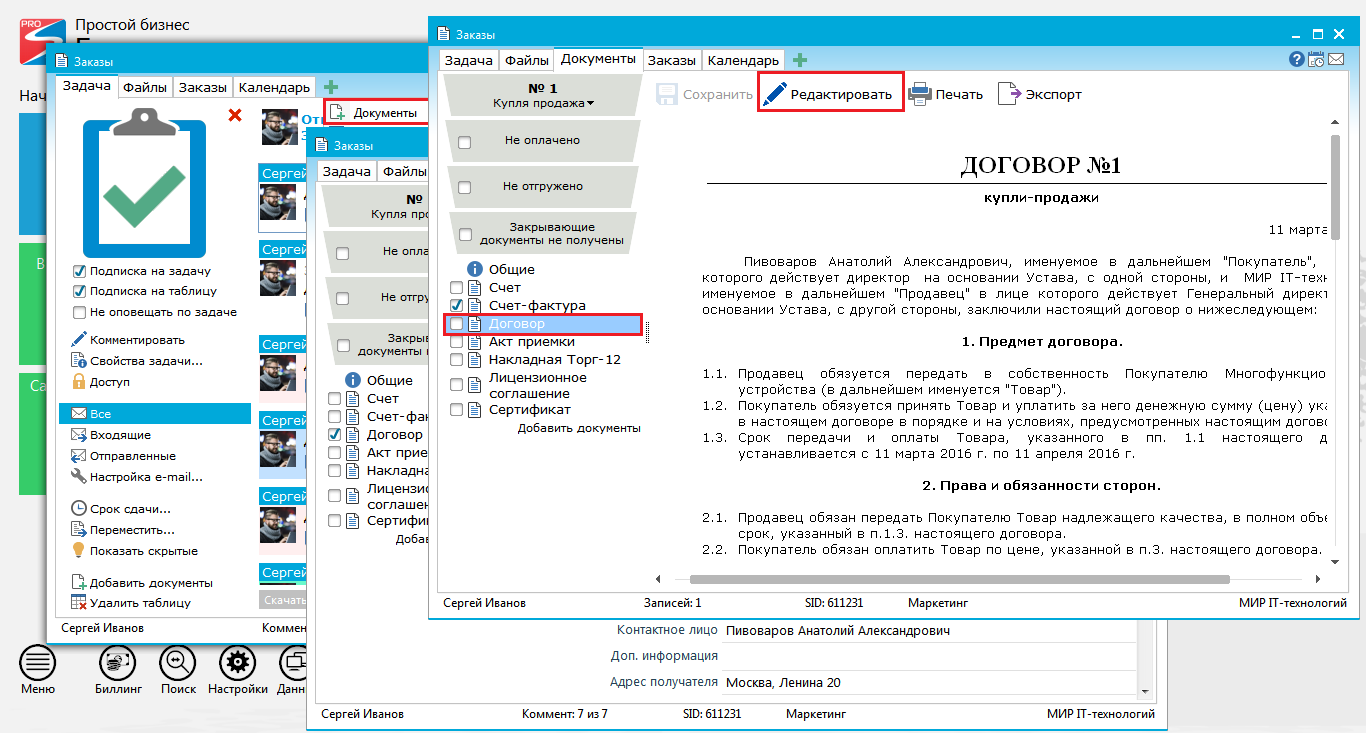Open Настройки gear in the main app bar
The image size is (1366, 733).
tap(237, 670)
